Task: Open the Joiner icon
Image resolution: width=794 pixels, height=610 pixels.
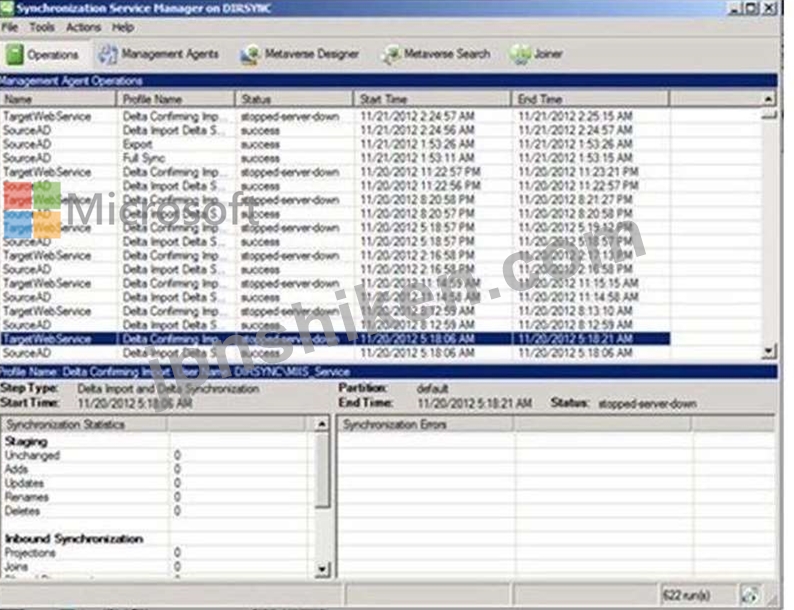Action: pos(520,54)
